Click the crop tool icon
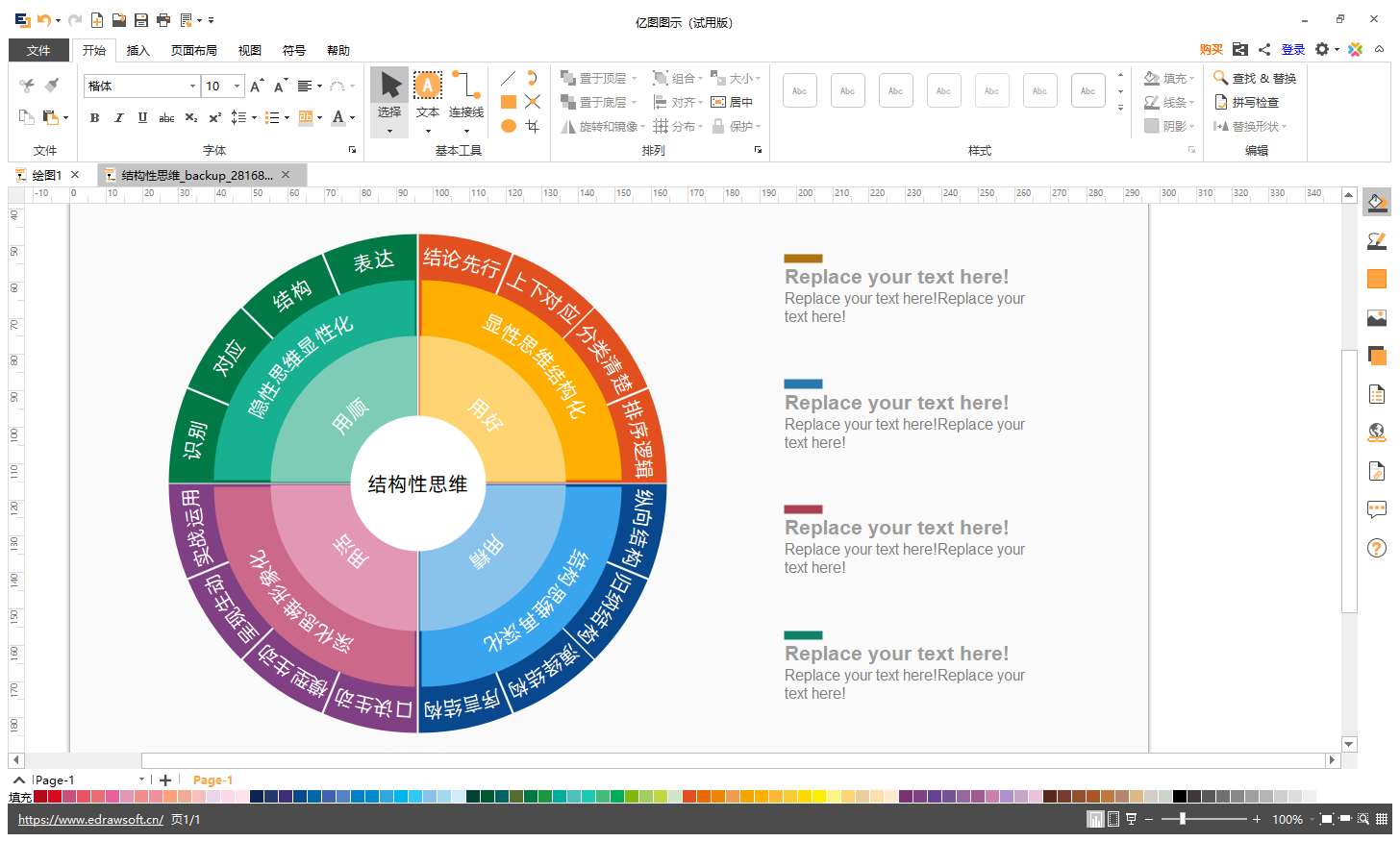 point(533,126)
